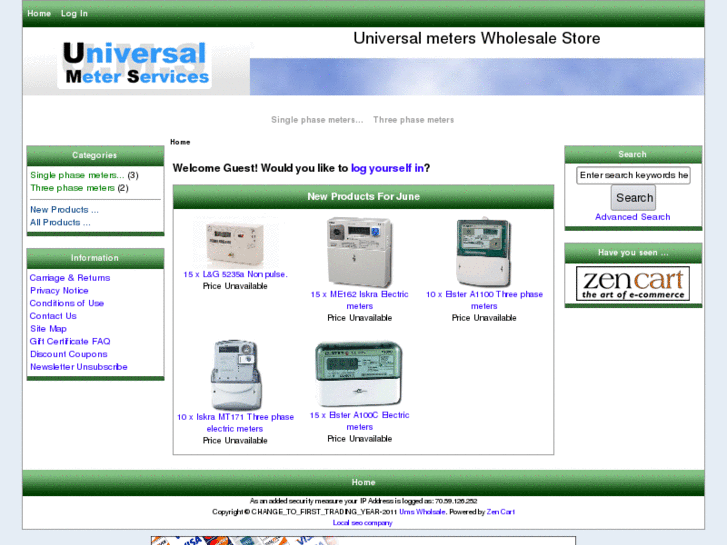Open Advanced Search
Screen dimensions: 727x545
632,217
